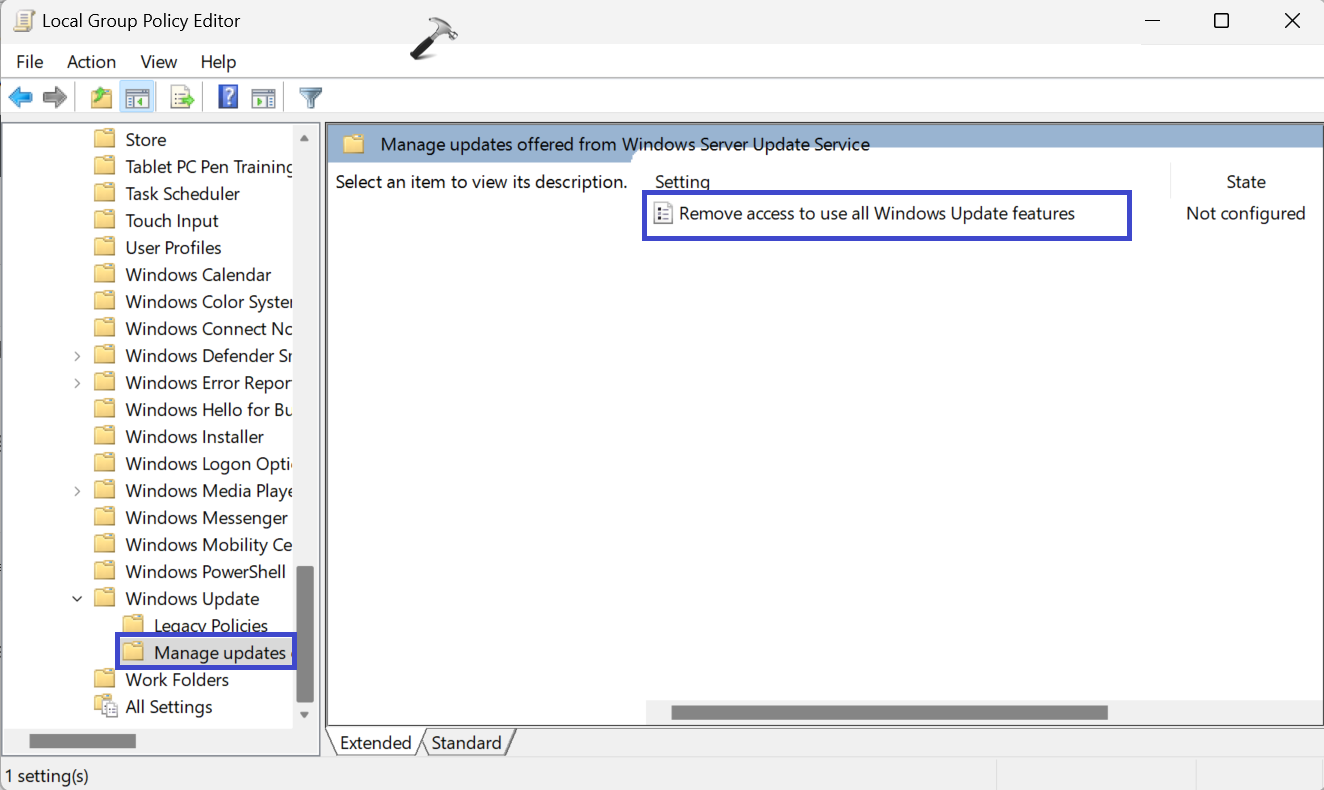Select the Windows Update tree item label
Screen dimensions: 1324x790
193,598
